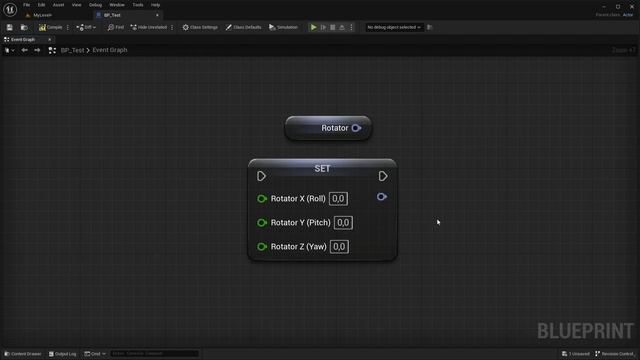Open Hide Unrelated options menu
The width and height of the screenshot is (640, 360).
[172, 27]
